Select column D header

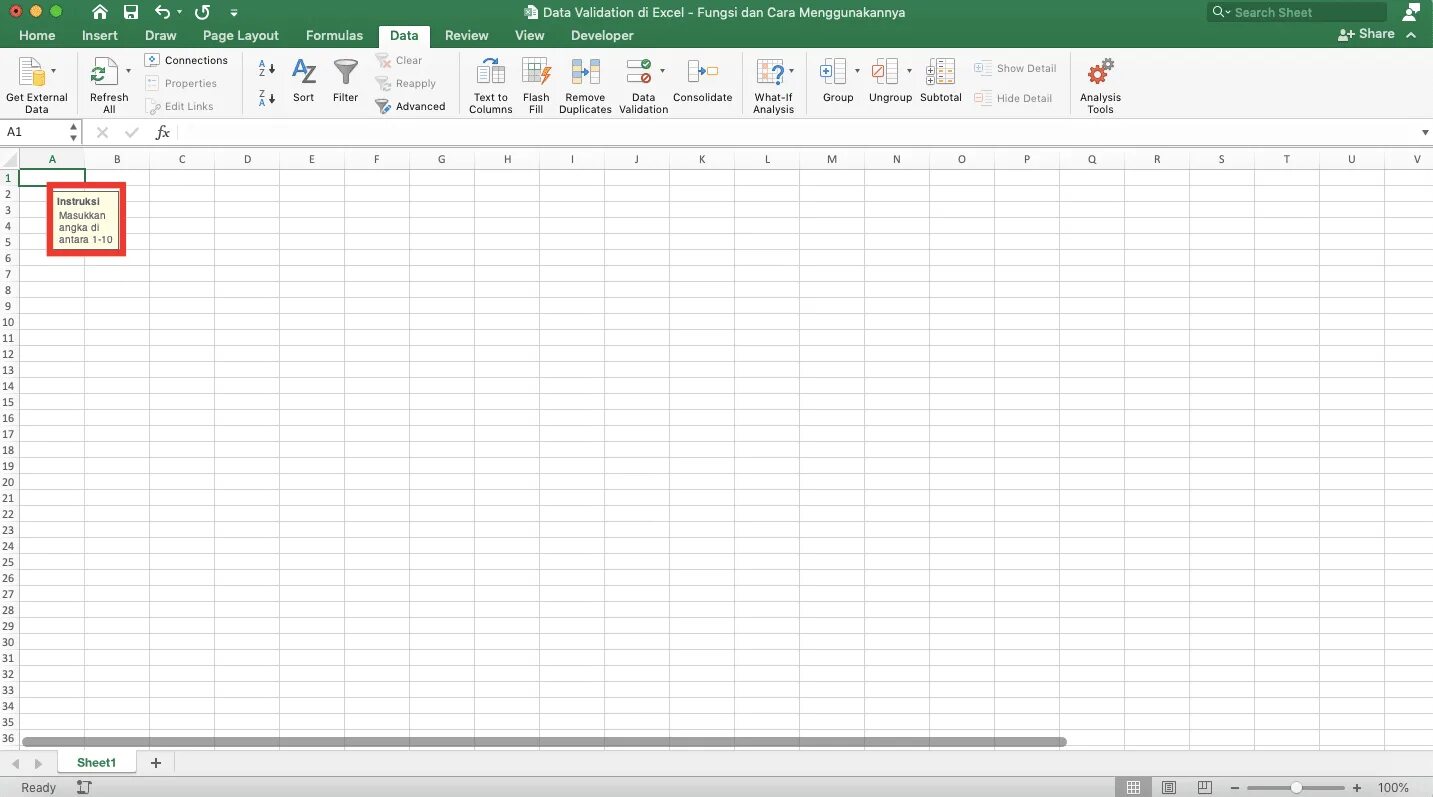tap(247, 159)
